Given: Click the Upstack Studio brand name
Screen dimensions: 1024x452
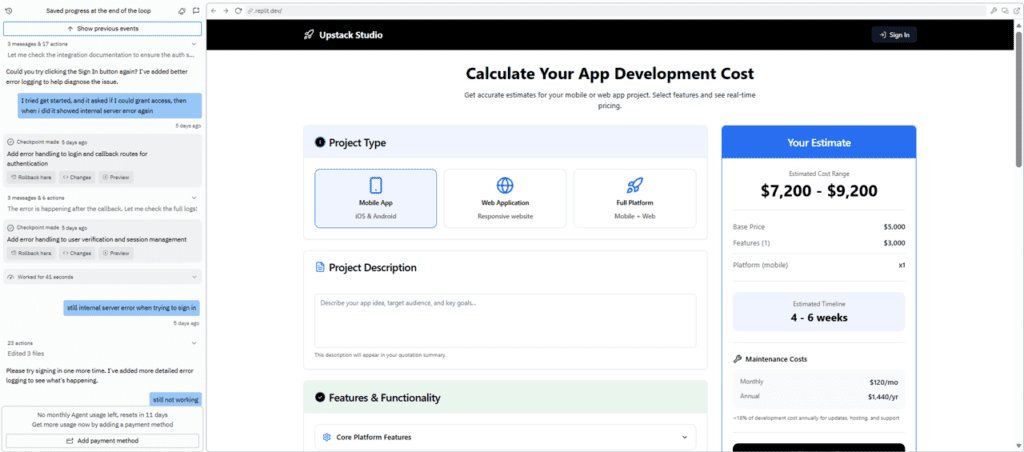Looking at the screenshot, I should (351, 35).
